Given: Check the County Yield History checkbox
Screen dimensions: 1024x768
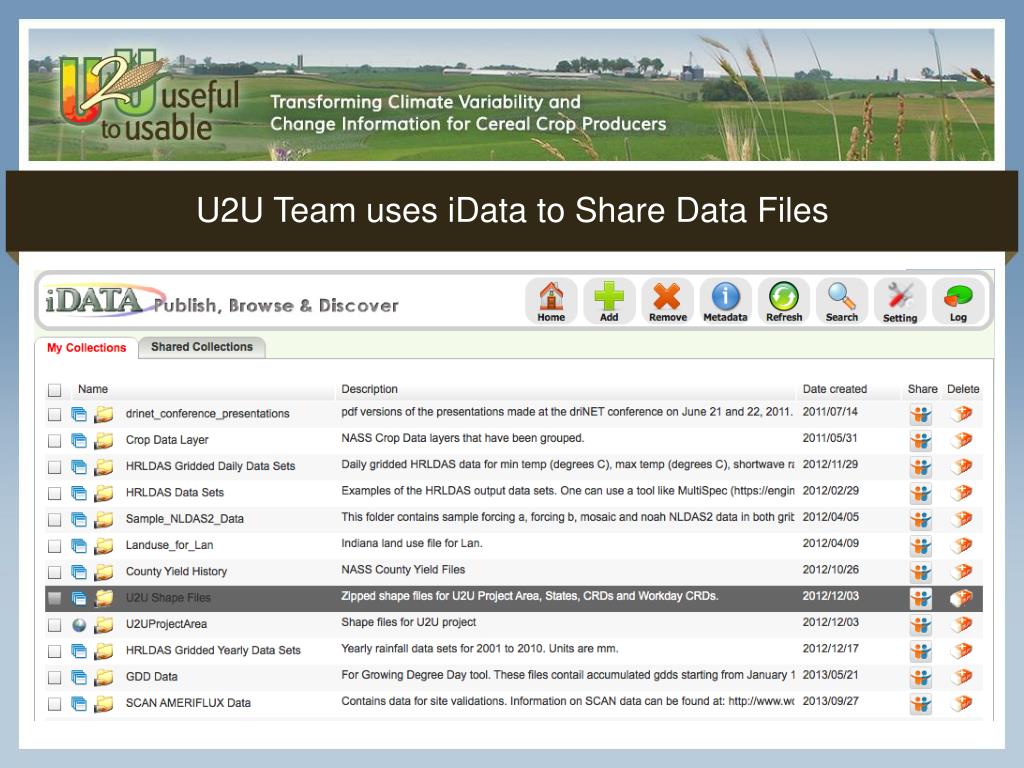Looking at the screenshot, I should coord(54,571).
